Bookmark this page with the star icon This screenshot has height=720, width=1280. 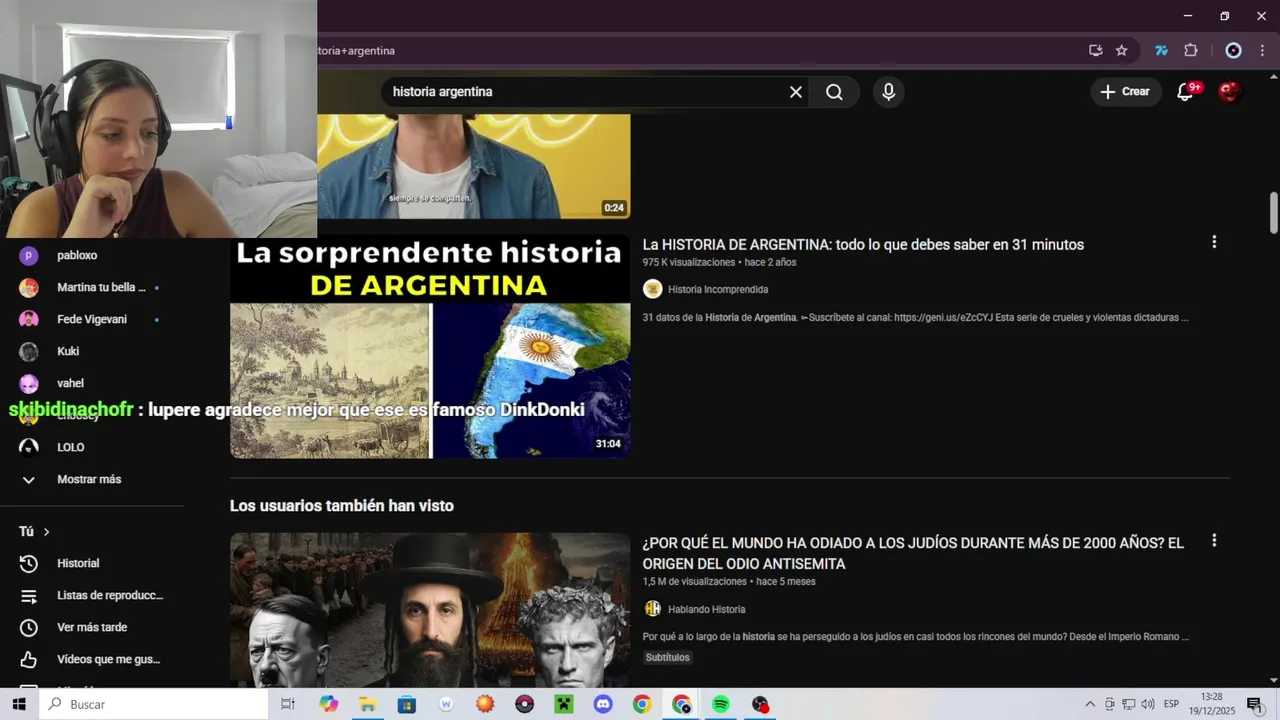click(1122, 51)
